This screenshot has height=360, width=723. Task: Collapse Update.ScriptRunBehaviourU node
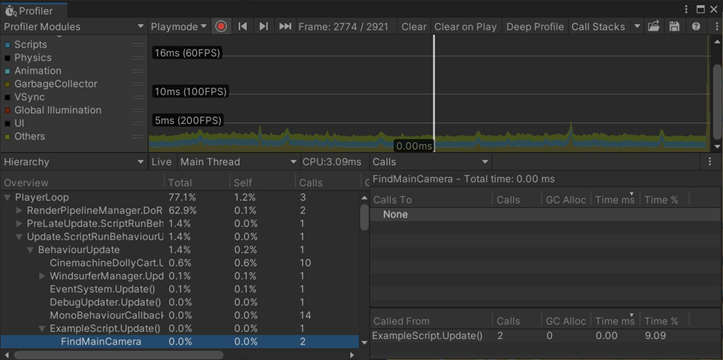[19, 237]
